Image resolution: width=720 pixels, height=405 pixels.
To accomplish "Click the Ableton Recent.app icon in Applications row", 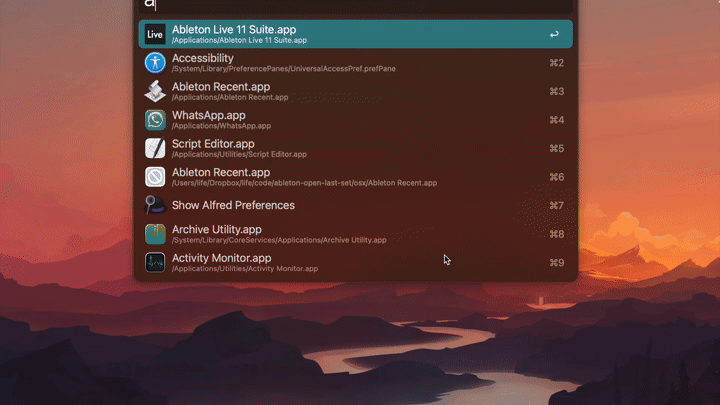I will [155, 91].
